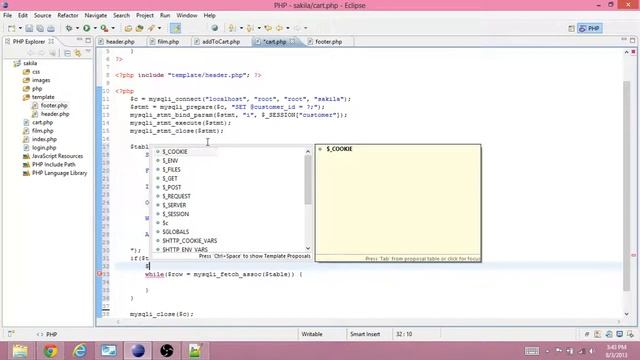This screenshot has height=360, width=640.
Task: Choose $_SESSION from the autocomplete list
Action: click(x=176, y=214)
